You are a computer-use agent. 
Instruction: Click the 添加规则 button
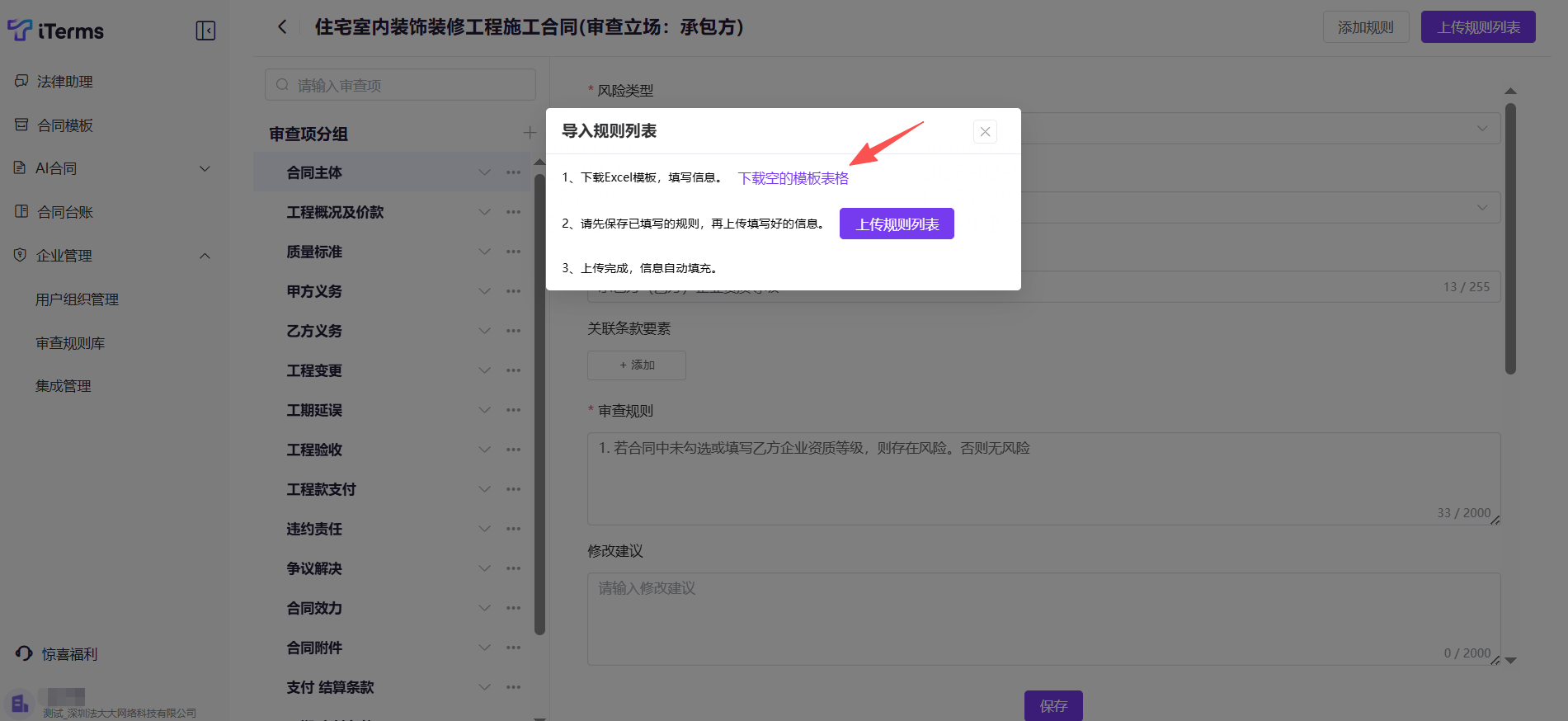pos(1366,27)
